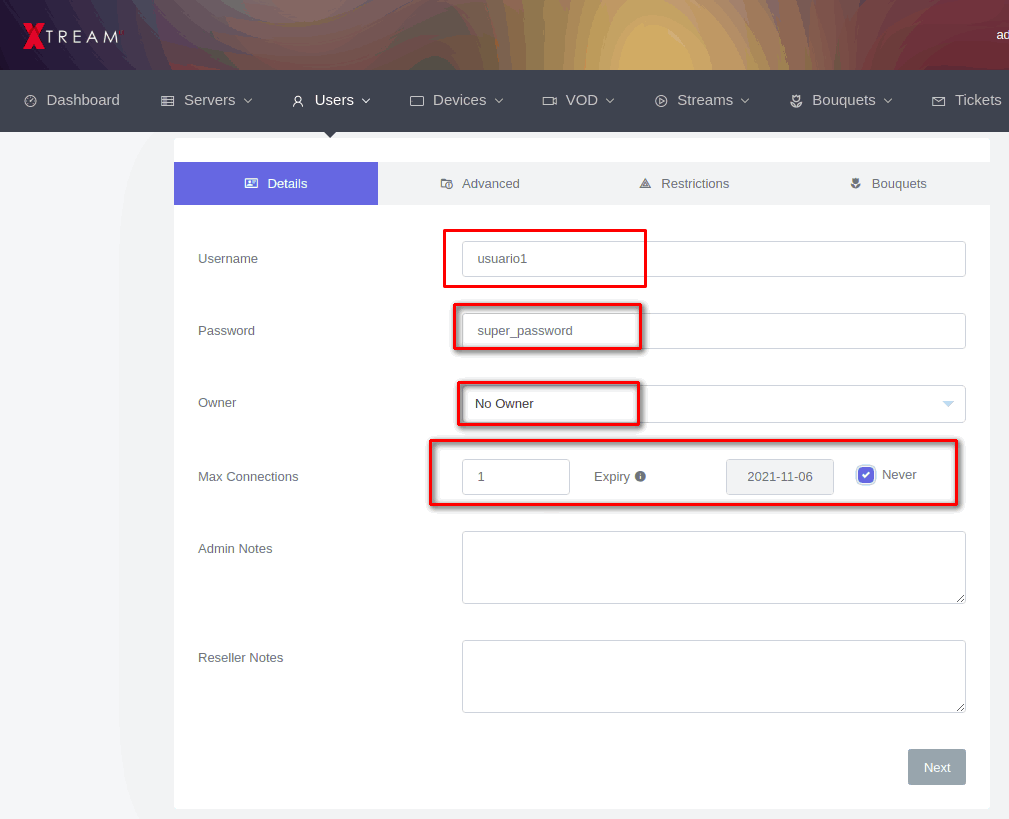Click the VOD camera icon
Image resolution: width=1009 pixels, height=819 pixels.
[x=549, y=101]
